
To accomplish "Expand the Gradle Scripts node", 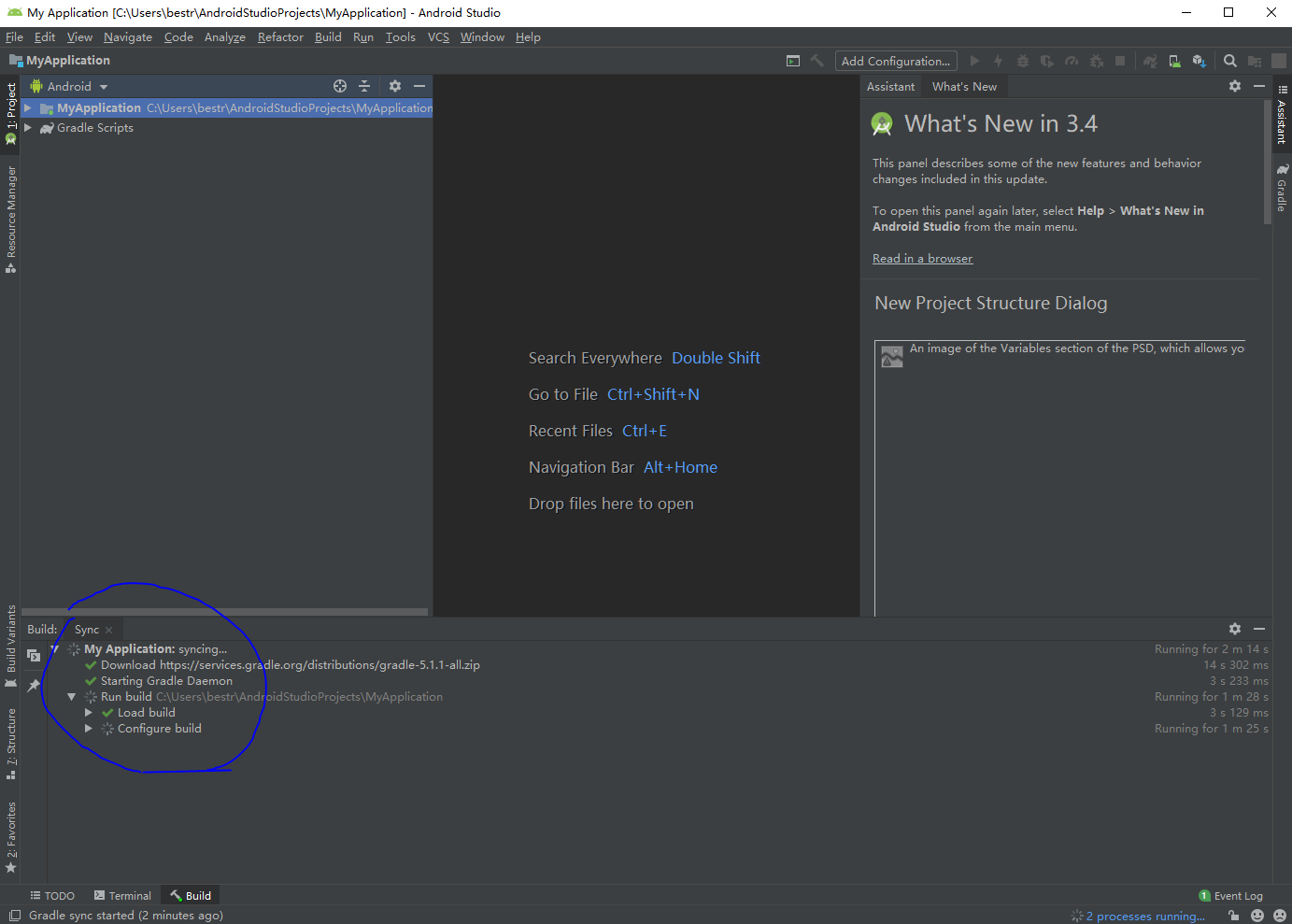I will point(28,128).
